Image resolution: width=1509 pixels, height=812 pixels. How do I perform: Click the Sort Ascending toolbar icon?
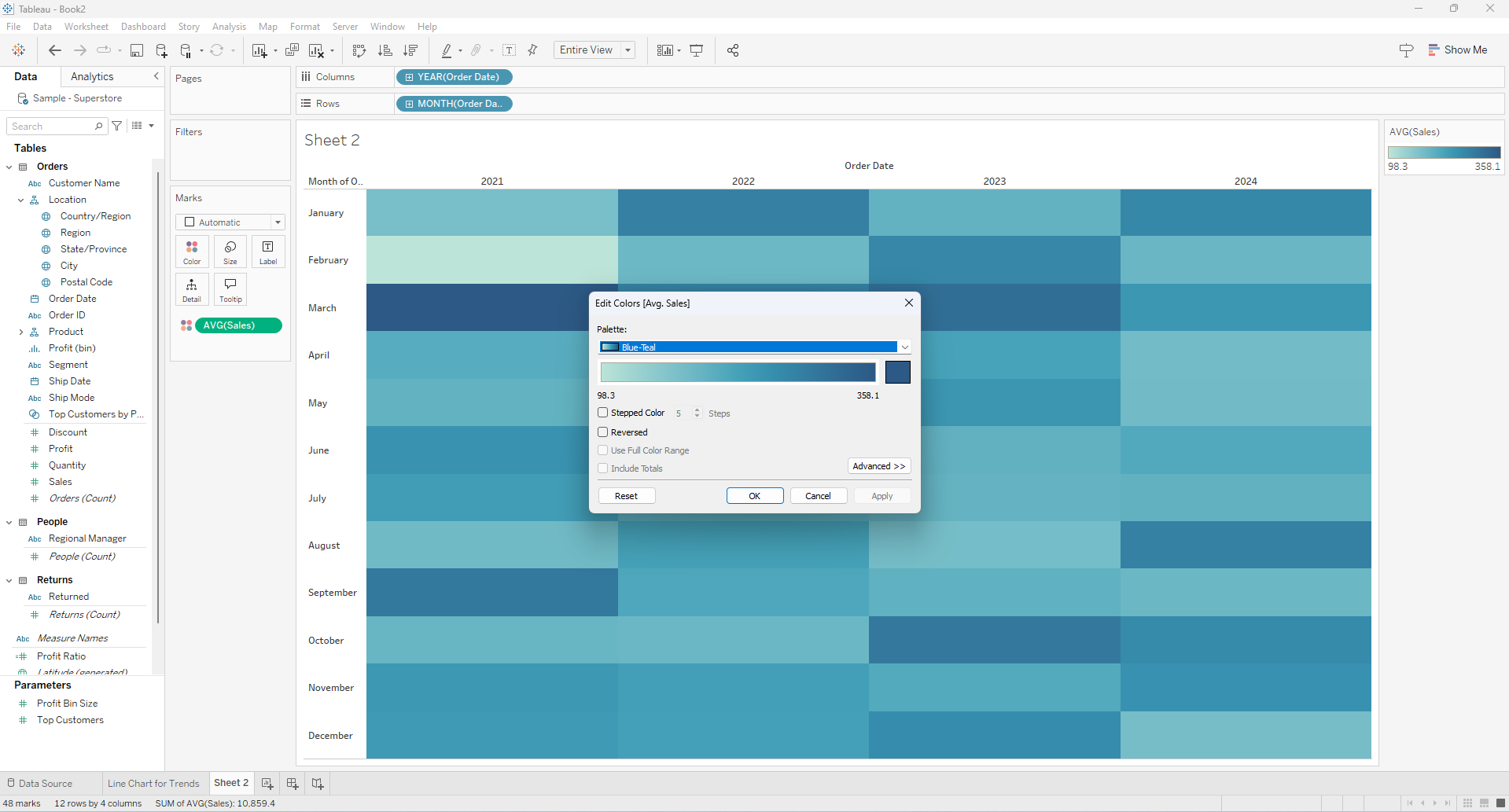(x=385, y=50)
